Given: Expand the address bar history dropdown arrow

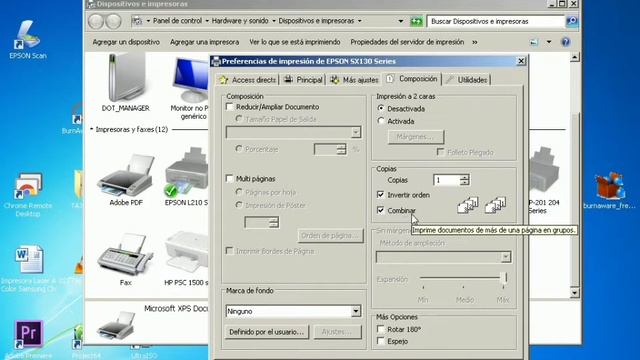Looking at the screenshot, I should click(401, 21).
